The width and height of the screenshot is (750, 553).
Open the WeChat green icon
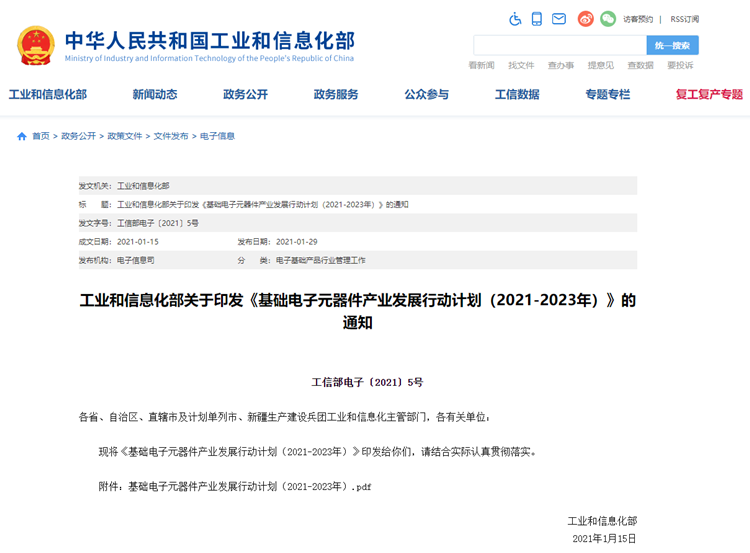(607, 19)
